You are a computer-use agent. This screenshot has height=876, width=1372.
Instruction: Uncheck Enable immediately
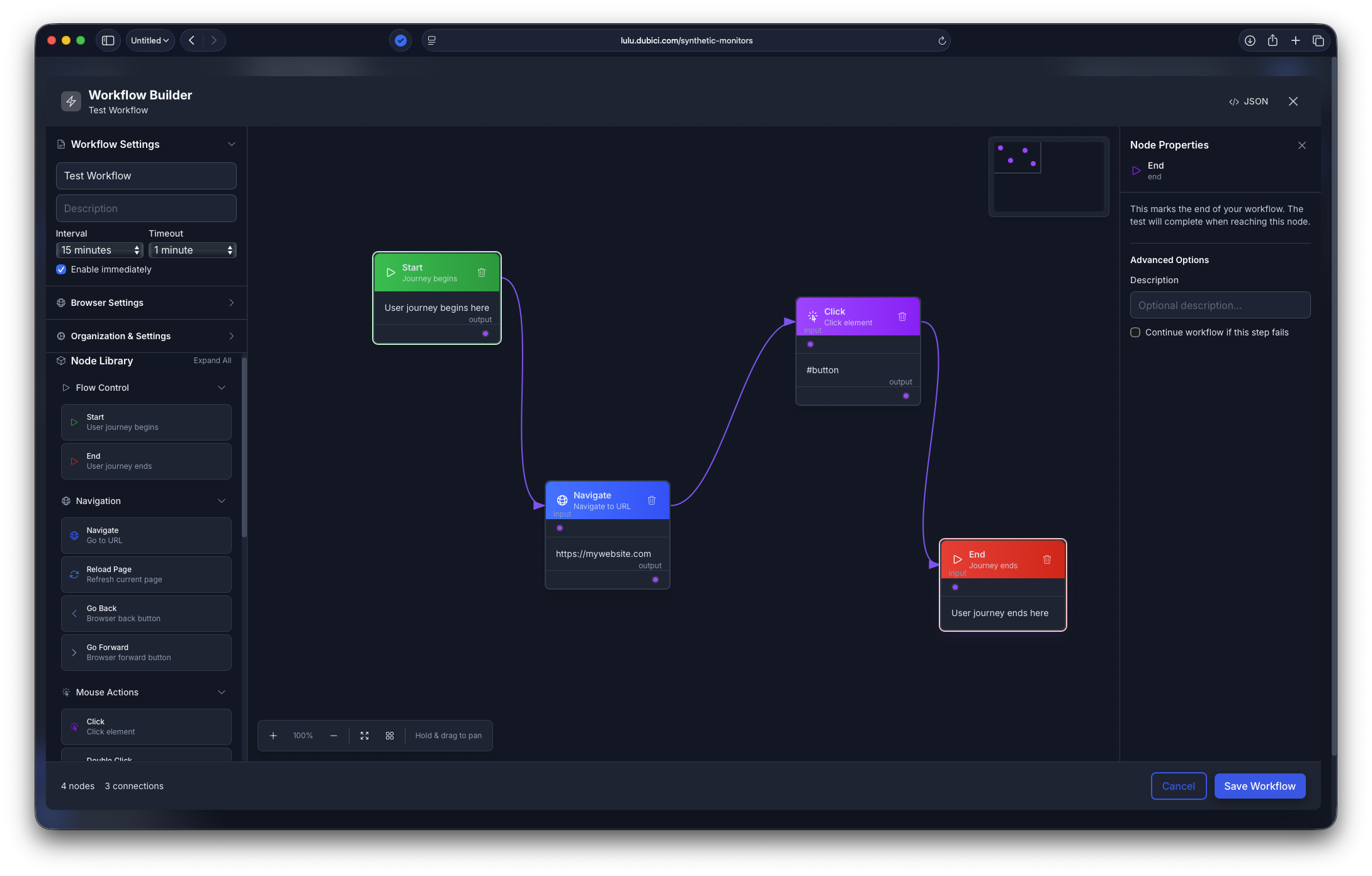tap(61, 269)
